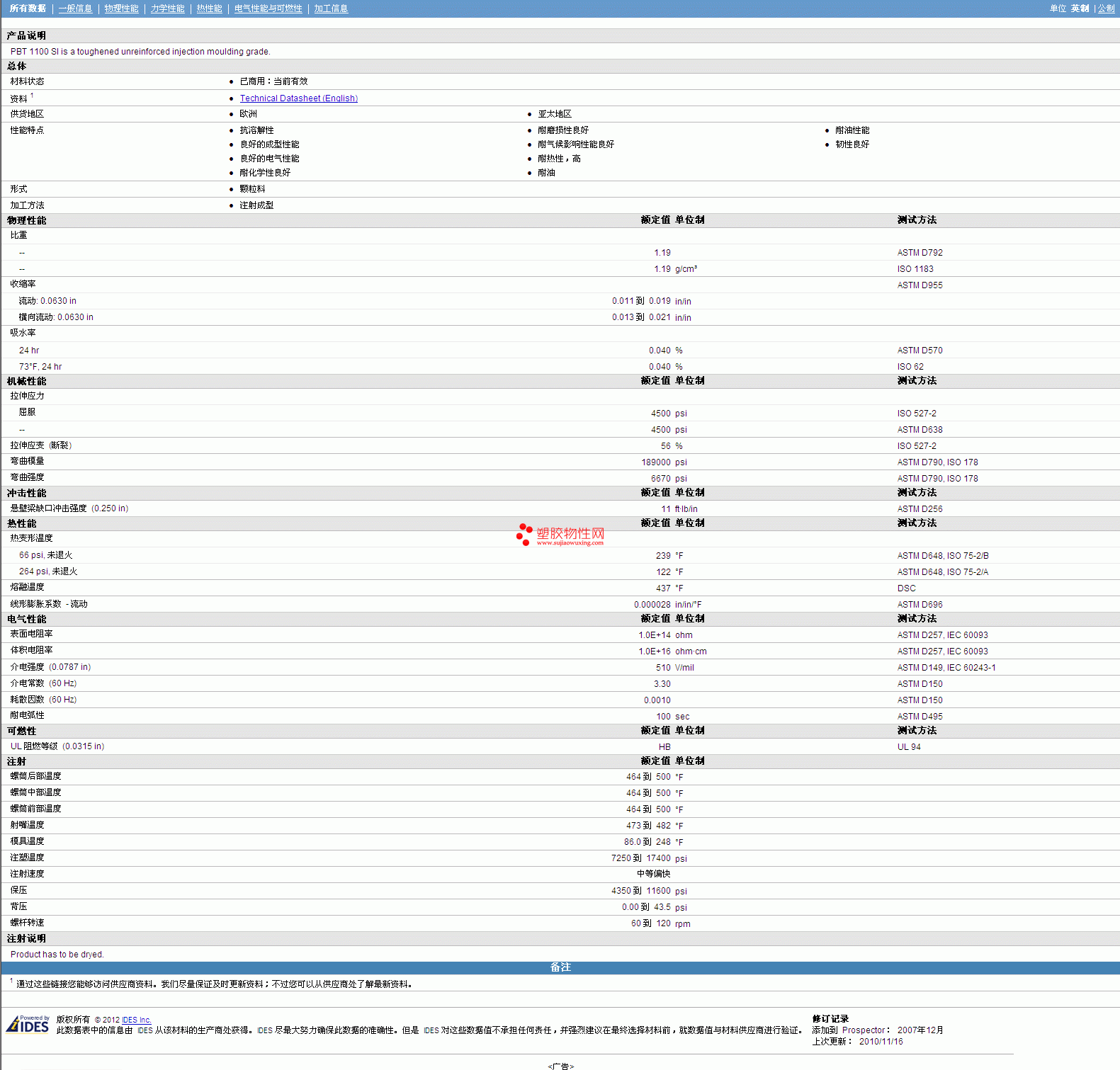Switch units to 公制 (metric)
This screenshot has height=1070, width=1120.
[x=1106, y=8]
